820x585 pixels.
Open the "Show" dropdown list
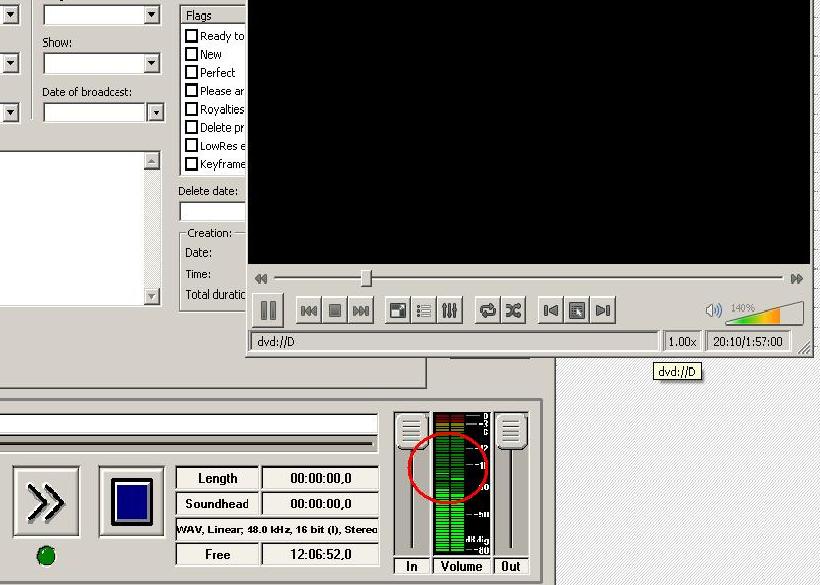[152, 63]
